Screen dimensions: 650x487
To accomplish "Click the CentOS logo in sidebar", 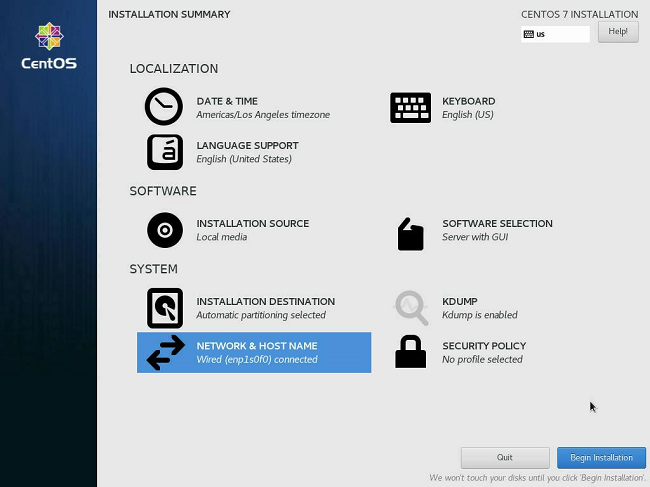I will point(49,45).
